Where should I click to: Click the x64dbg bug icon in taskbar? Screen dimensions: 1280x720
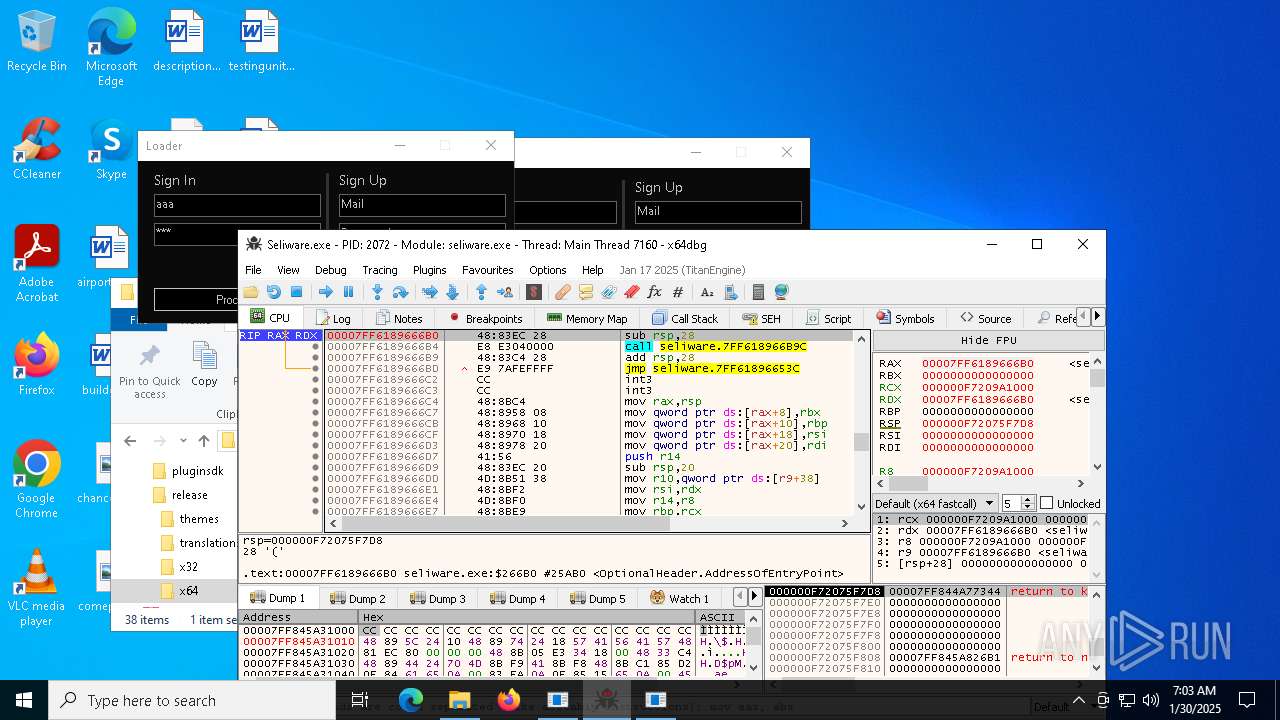click(x=606, y=700)
